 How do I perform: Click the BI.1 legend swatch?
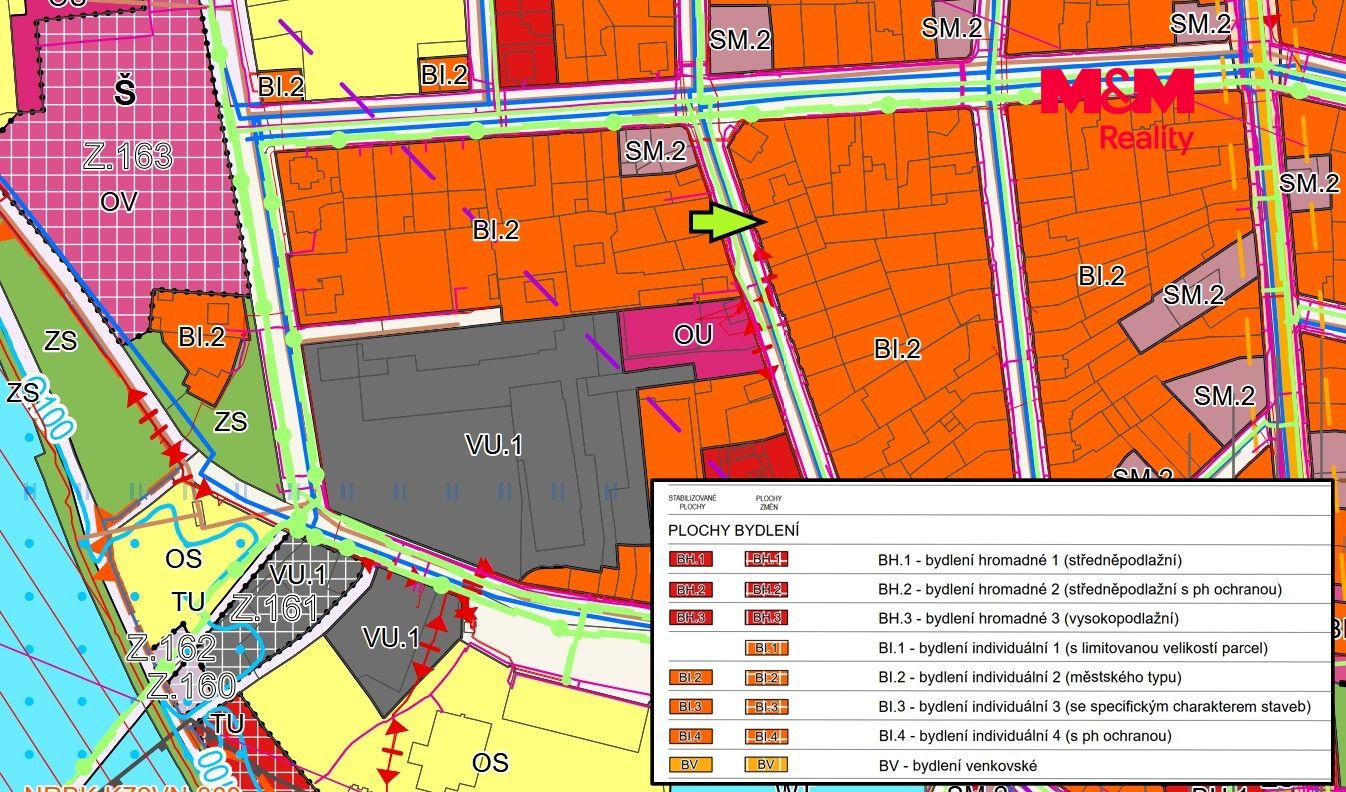(x=766, y=648)
